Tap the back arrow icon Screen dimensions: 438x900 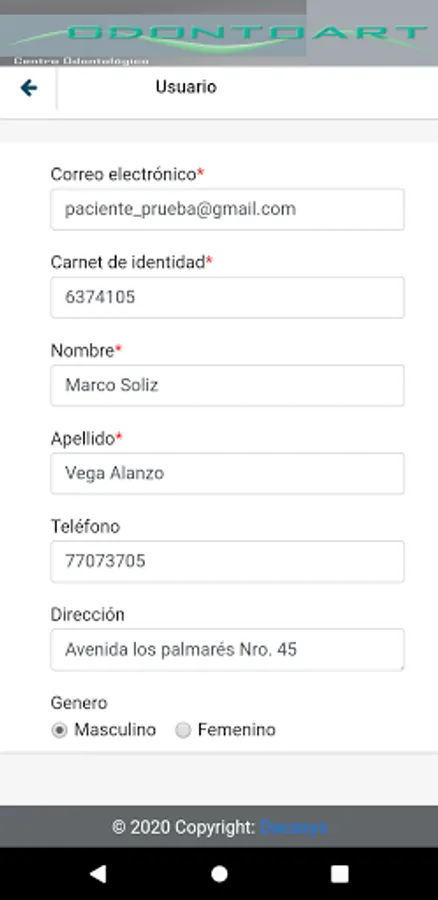pyautogui.click(x=29, y=88)
